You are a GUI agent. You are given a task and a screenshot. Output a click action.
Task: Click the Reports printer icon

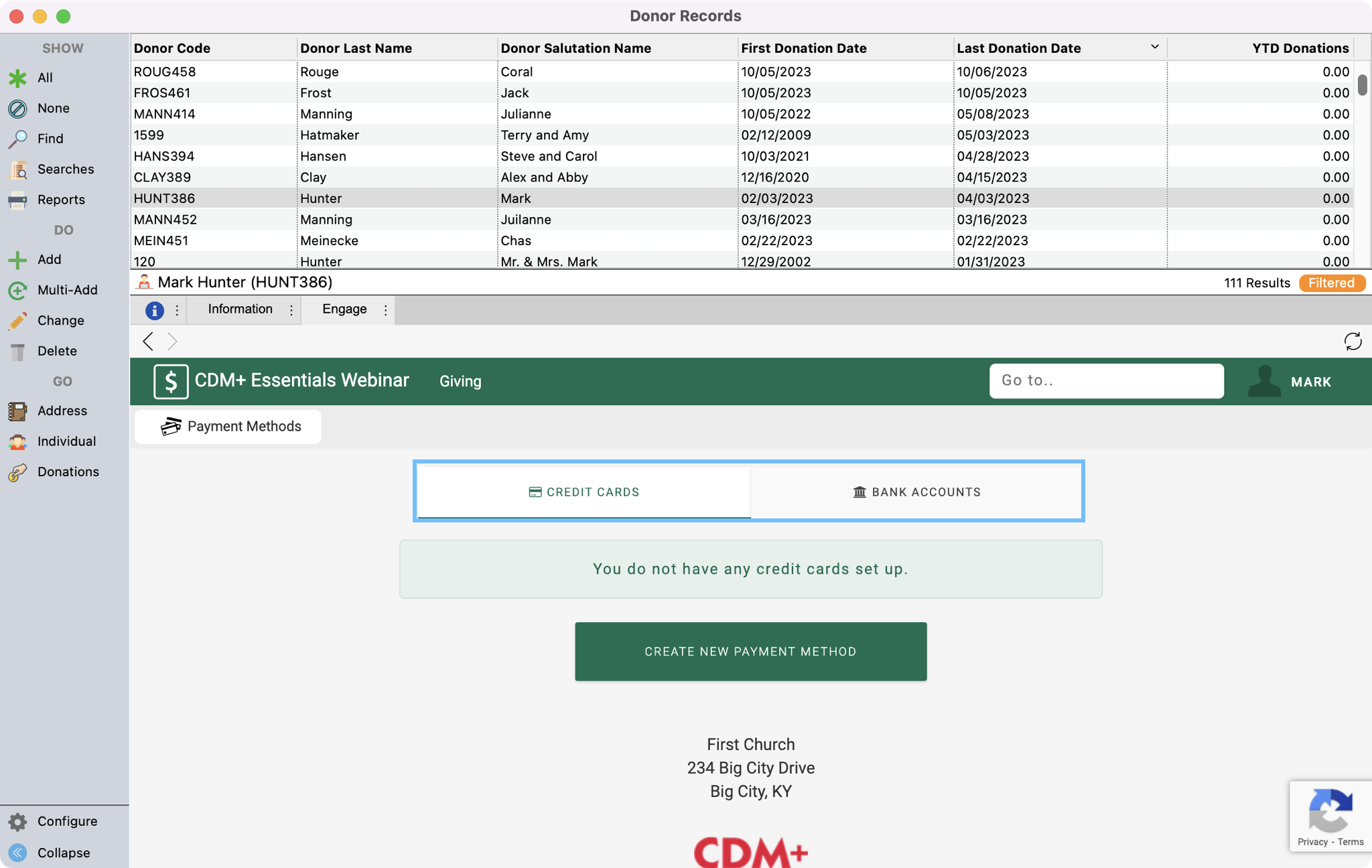(x=17, y=200)
